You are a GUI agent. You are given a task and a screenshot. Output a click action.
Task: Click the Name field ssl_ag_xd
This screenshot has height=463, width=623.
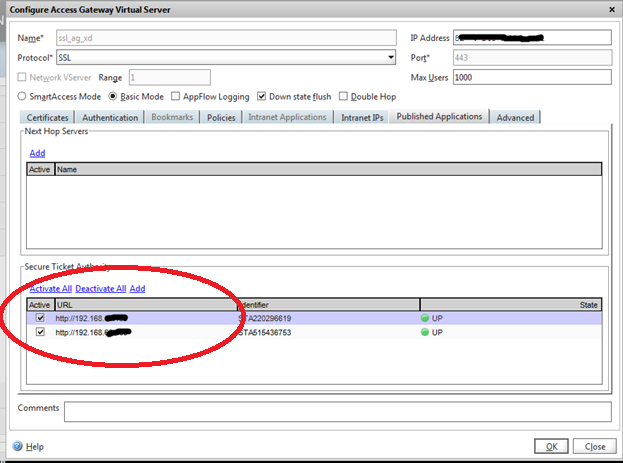[226, 38]
